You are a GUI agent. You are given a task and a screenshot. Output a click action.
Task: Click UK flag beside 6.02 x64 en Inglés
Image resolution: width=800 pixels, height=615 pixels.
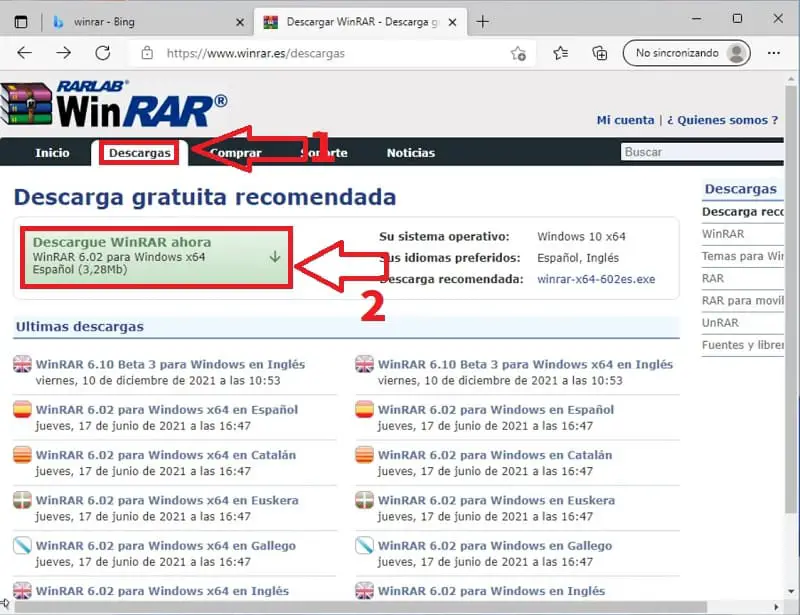tap(22, 591)
